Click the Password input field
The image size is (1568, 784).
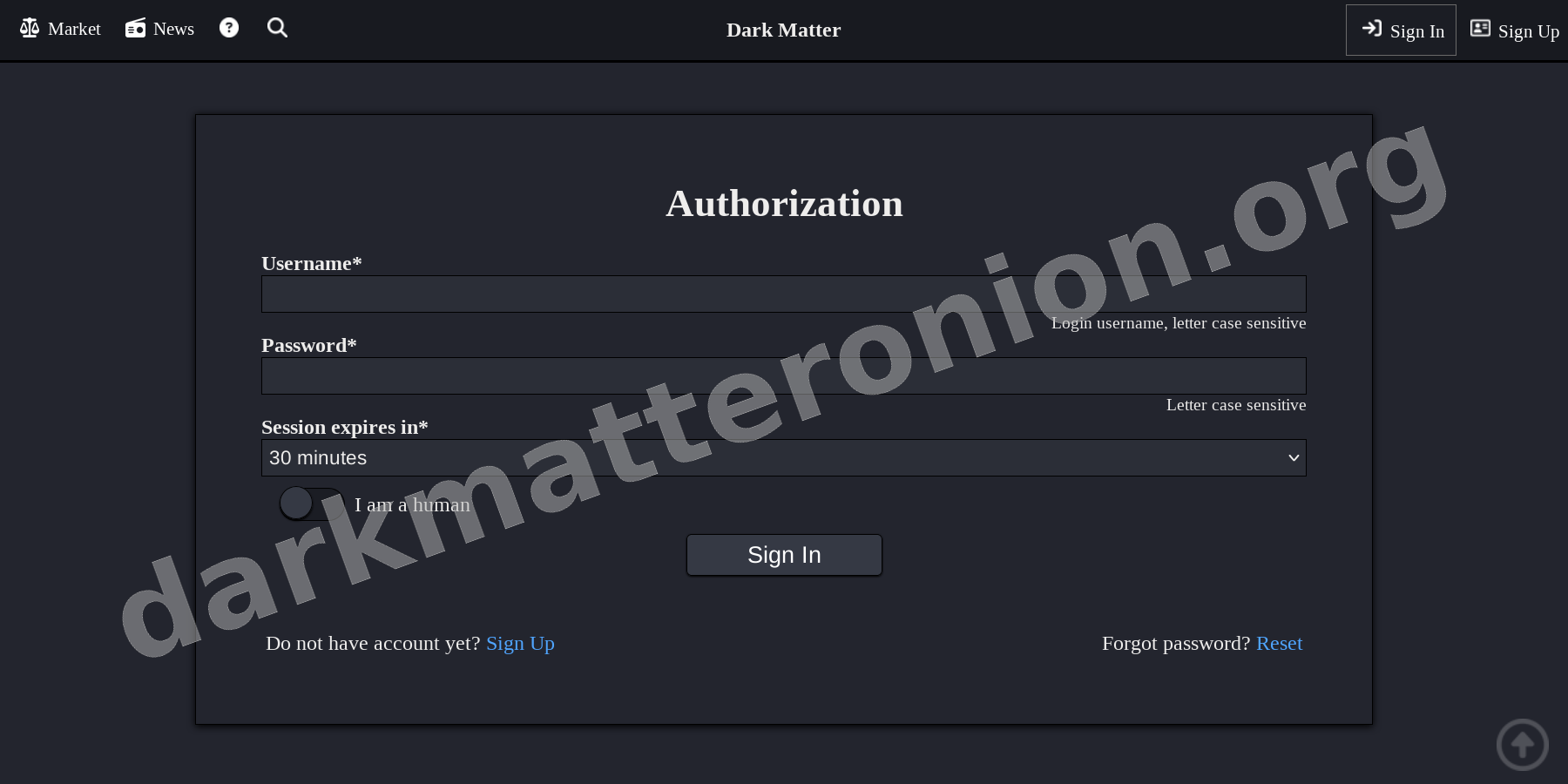coord(784,375)
